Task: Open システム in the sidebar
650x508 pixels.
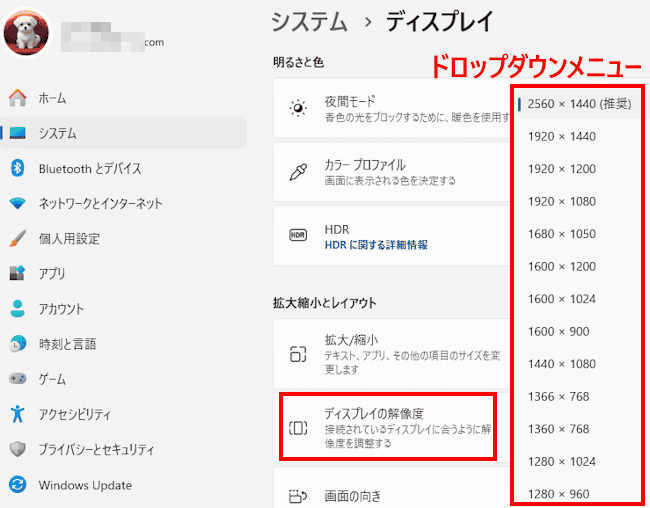Action: pos(58,133)
